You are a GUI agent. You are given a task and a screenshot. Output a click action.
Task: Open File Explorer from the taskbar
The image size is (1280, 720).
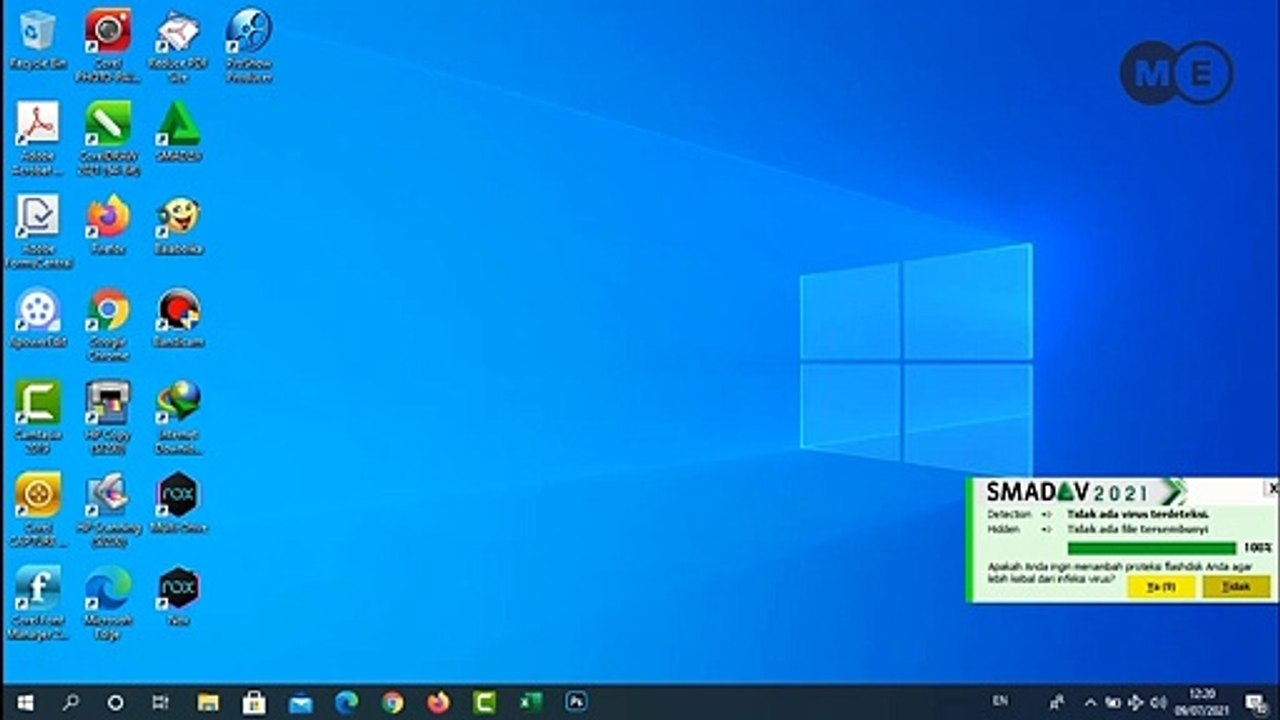coord(208,702)
